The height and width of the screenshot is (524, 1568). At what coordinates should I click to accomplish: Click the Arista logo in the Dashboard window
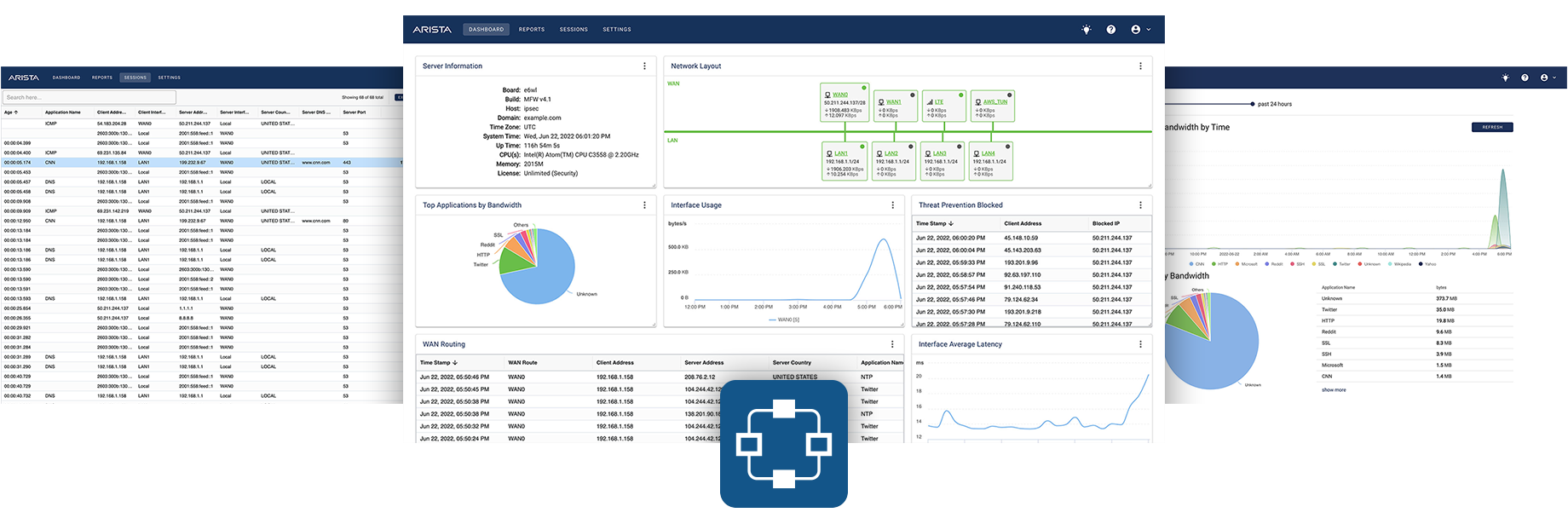(432, 30)
